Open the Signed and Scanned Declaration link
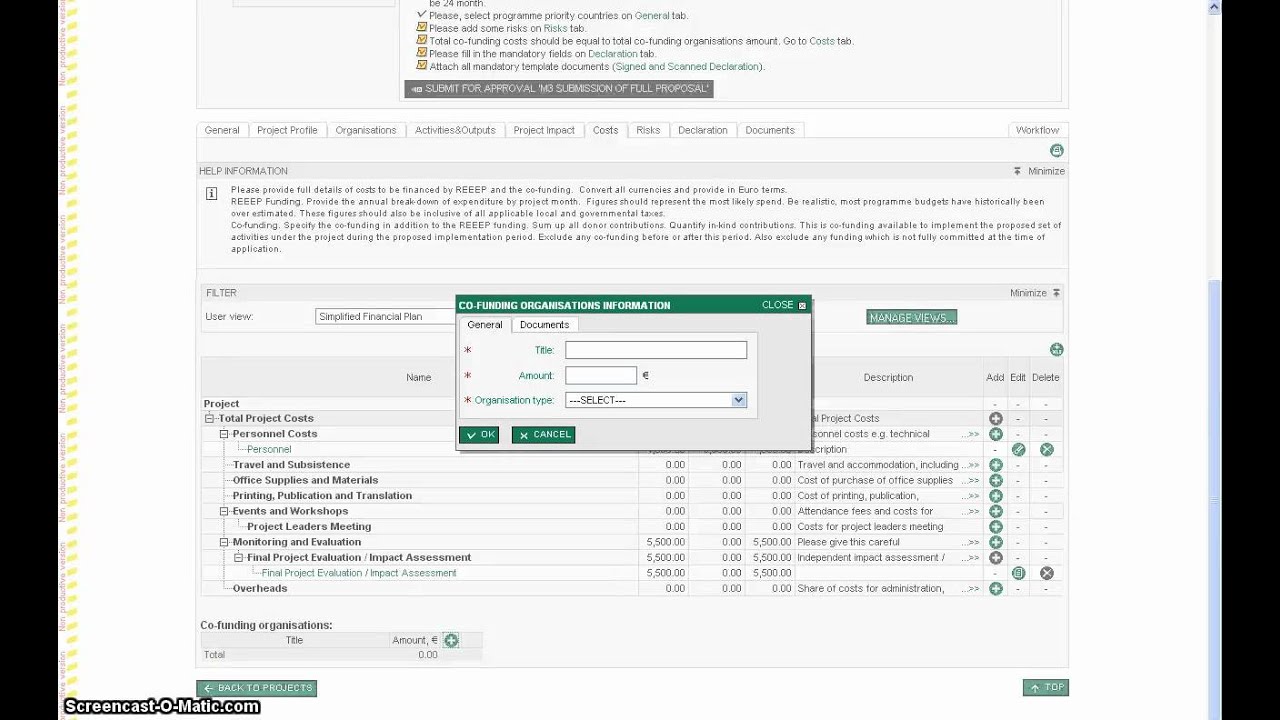Screen dimensions: 1280x720 687,67
